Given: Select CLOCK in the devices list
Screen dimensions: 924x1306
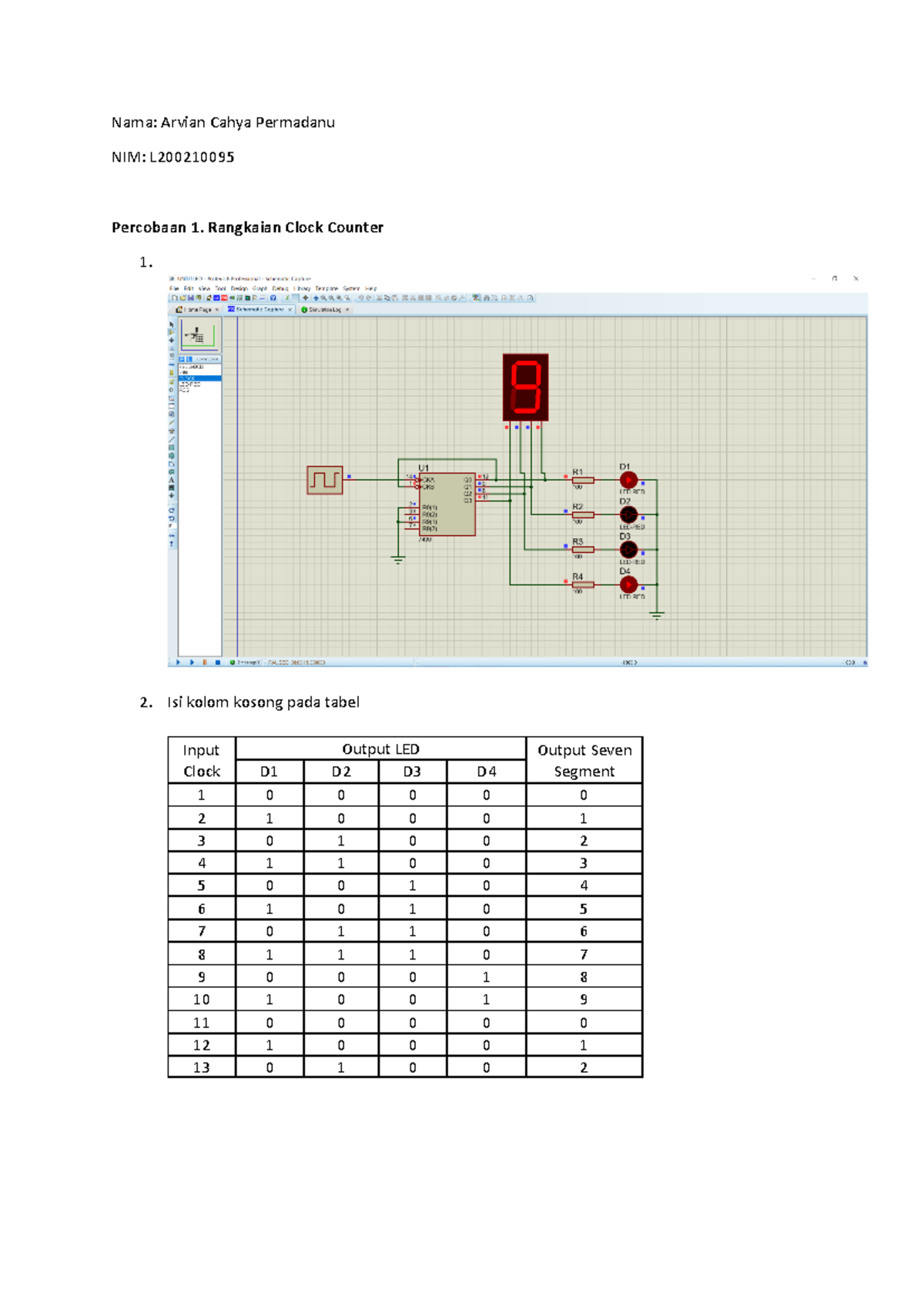Looking at the screenshot, I should tap(199, 378).
